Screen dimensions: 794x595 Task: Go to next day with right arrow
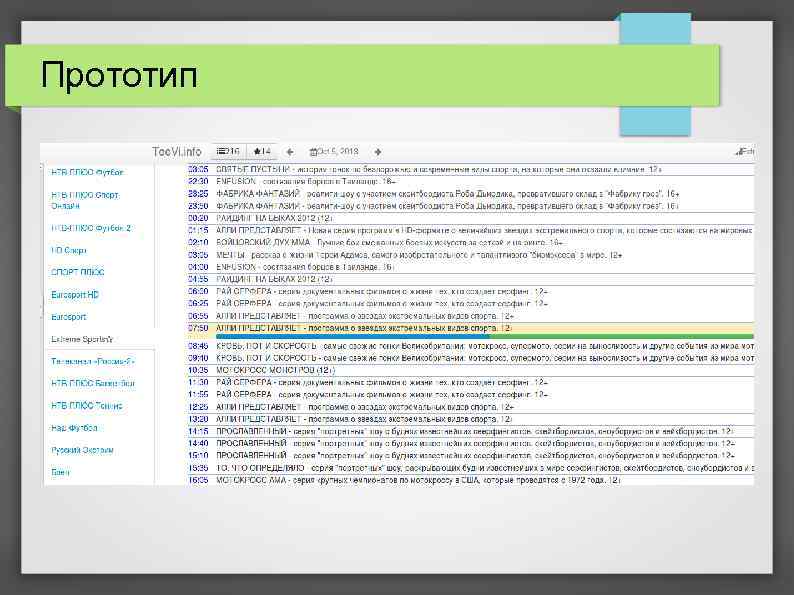378,151
